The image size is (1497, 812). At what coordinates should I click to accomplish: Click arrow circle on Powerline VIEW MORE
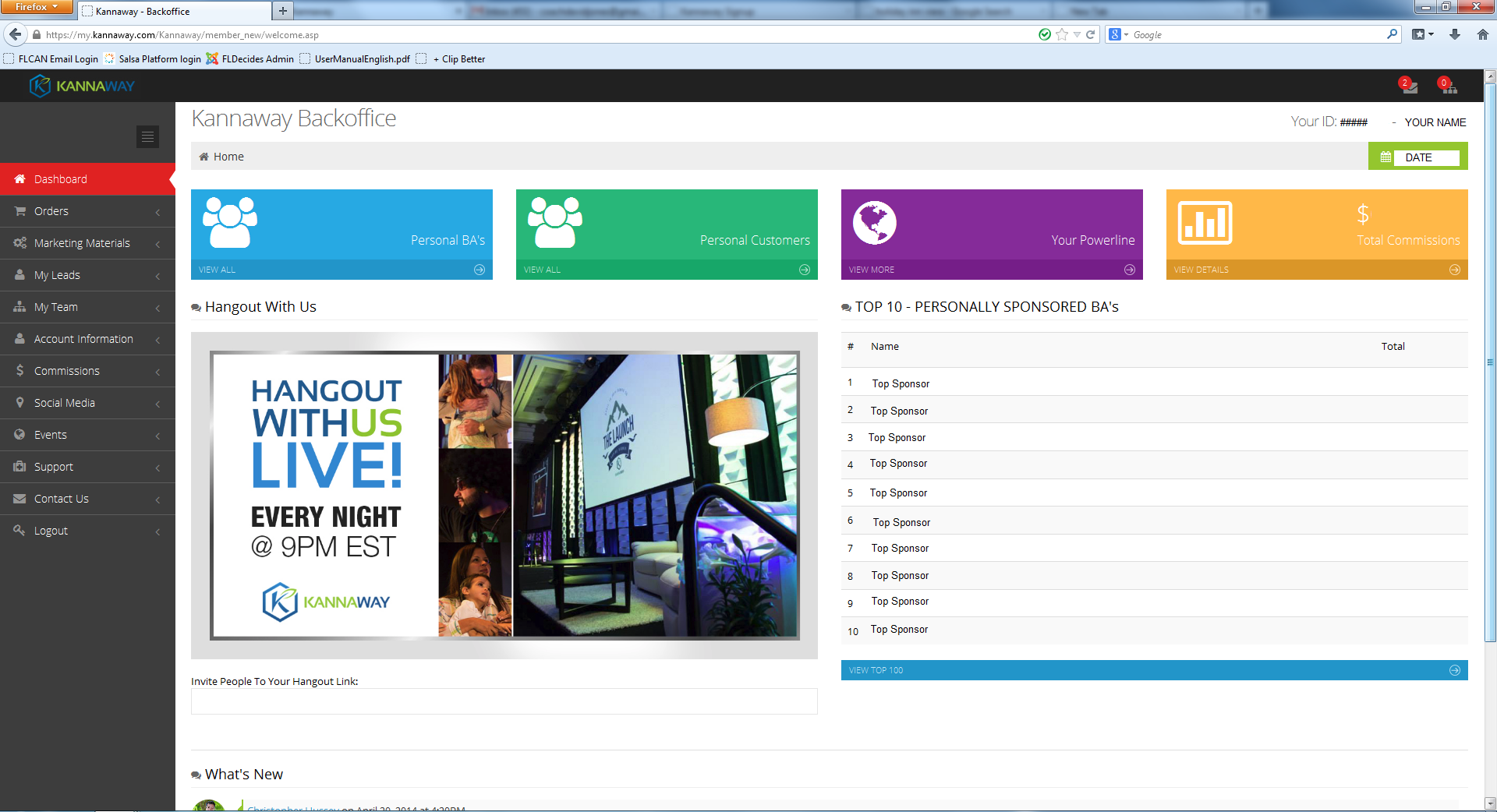pyautogui.click(x=1130, y=270)
